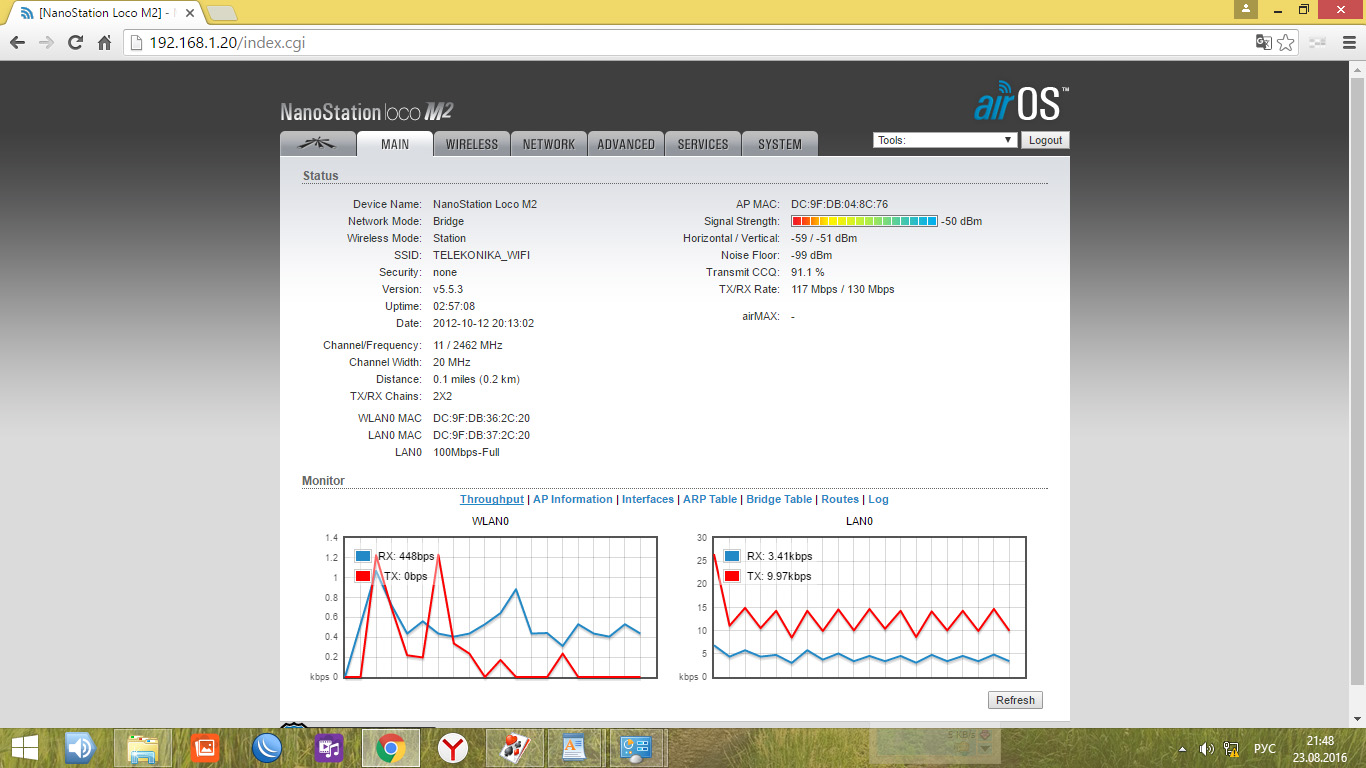Switch to the MAIN tab
The width and height of the screenshot is (1366, 768).
395,144
